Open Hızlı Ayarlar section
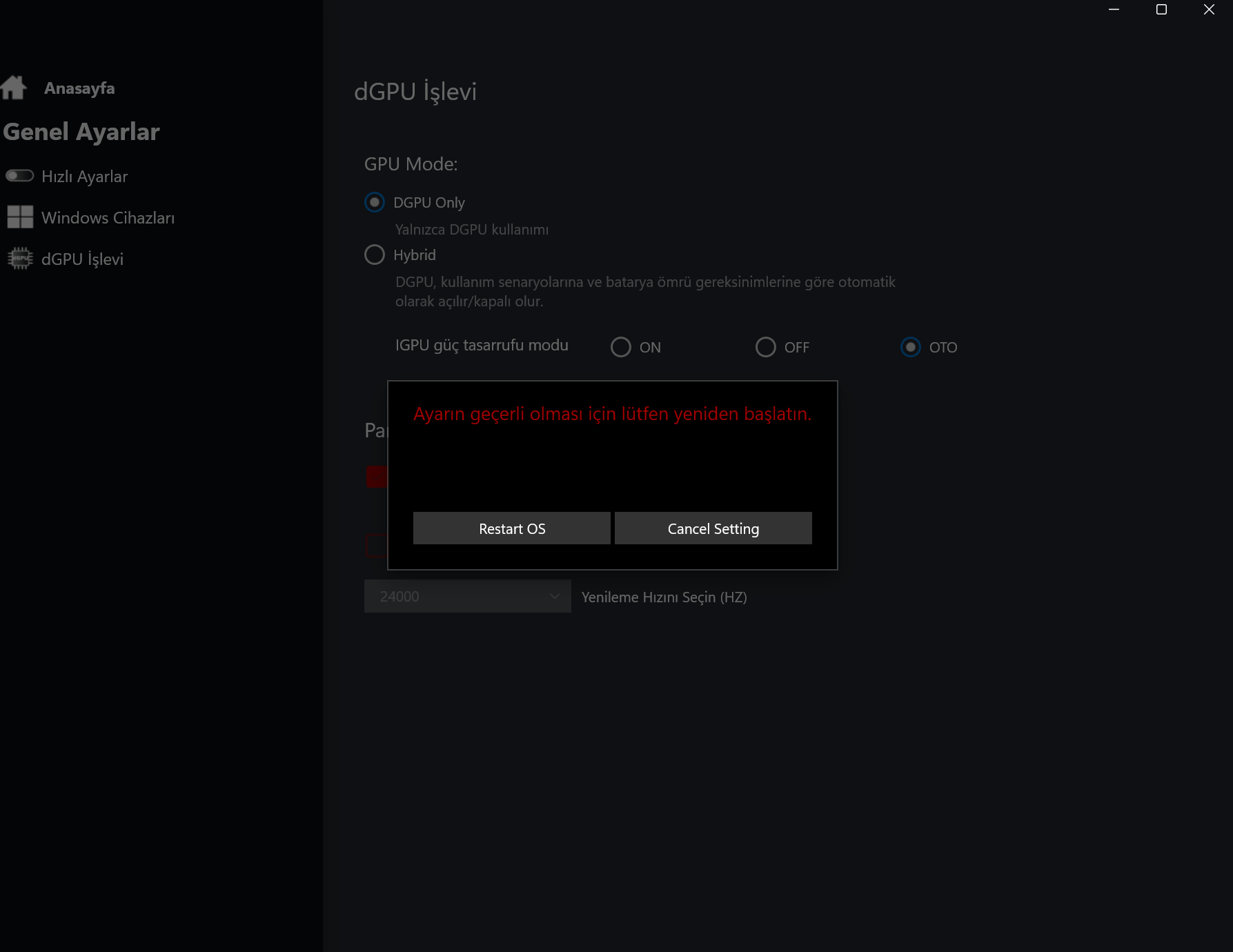This screenshot has width=1233, height=952. pos(84,177)
